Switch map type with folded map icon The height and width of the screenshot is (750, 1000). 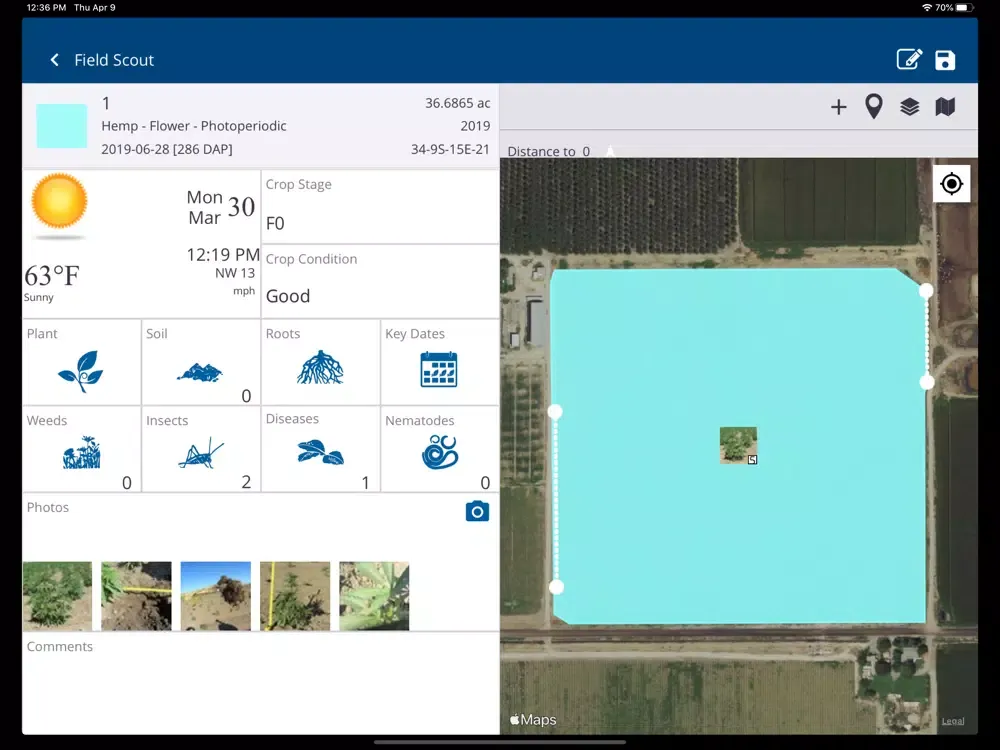945,107
